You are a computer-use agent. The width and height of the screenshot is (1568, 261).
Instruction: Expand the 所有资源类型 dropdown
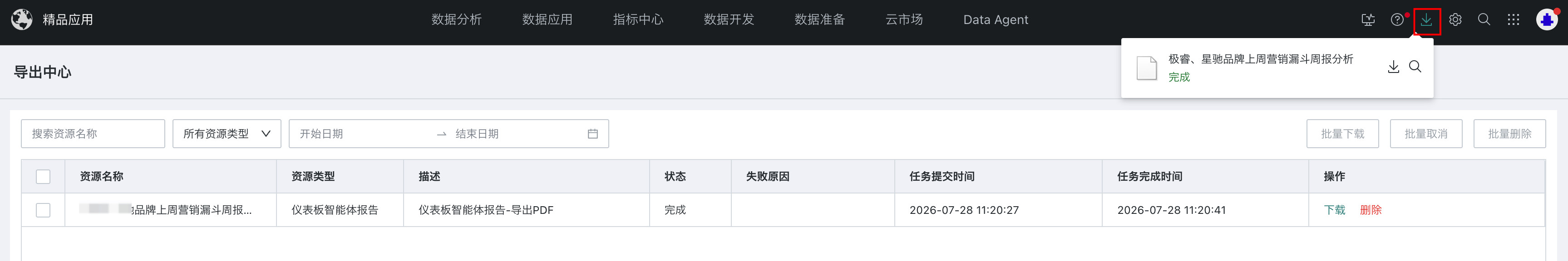point(227,134)
